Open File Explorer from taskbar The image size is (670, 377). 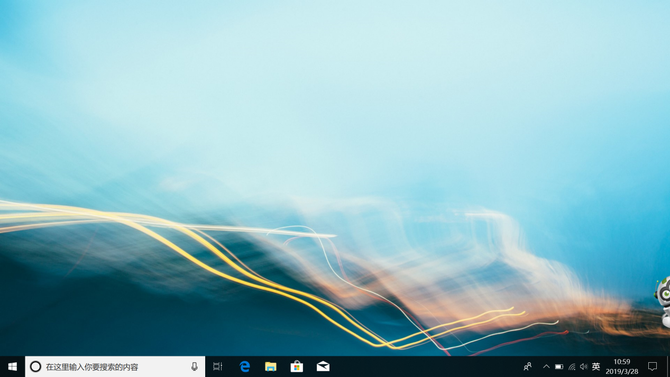click(270, 367)
